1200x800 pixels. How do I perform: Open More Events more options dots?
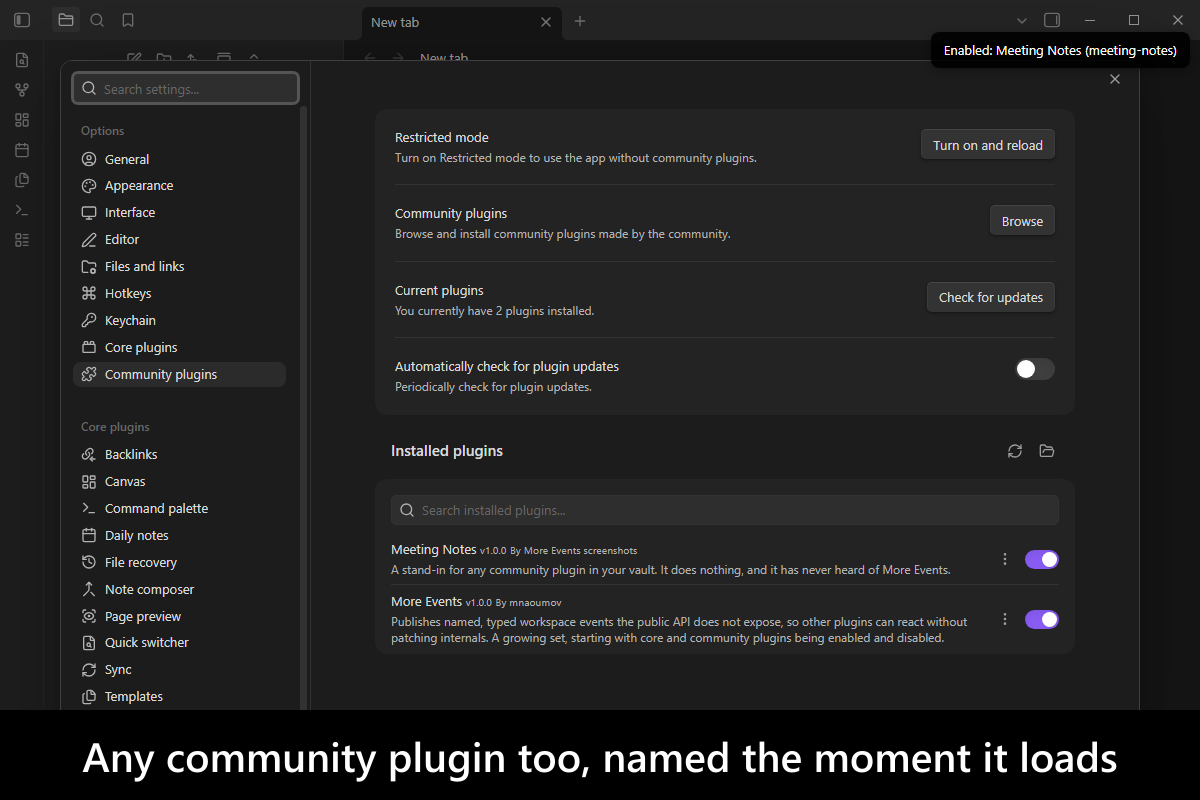coord(1005,620)
